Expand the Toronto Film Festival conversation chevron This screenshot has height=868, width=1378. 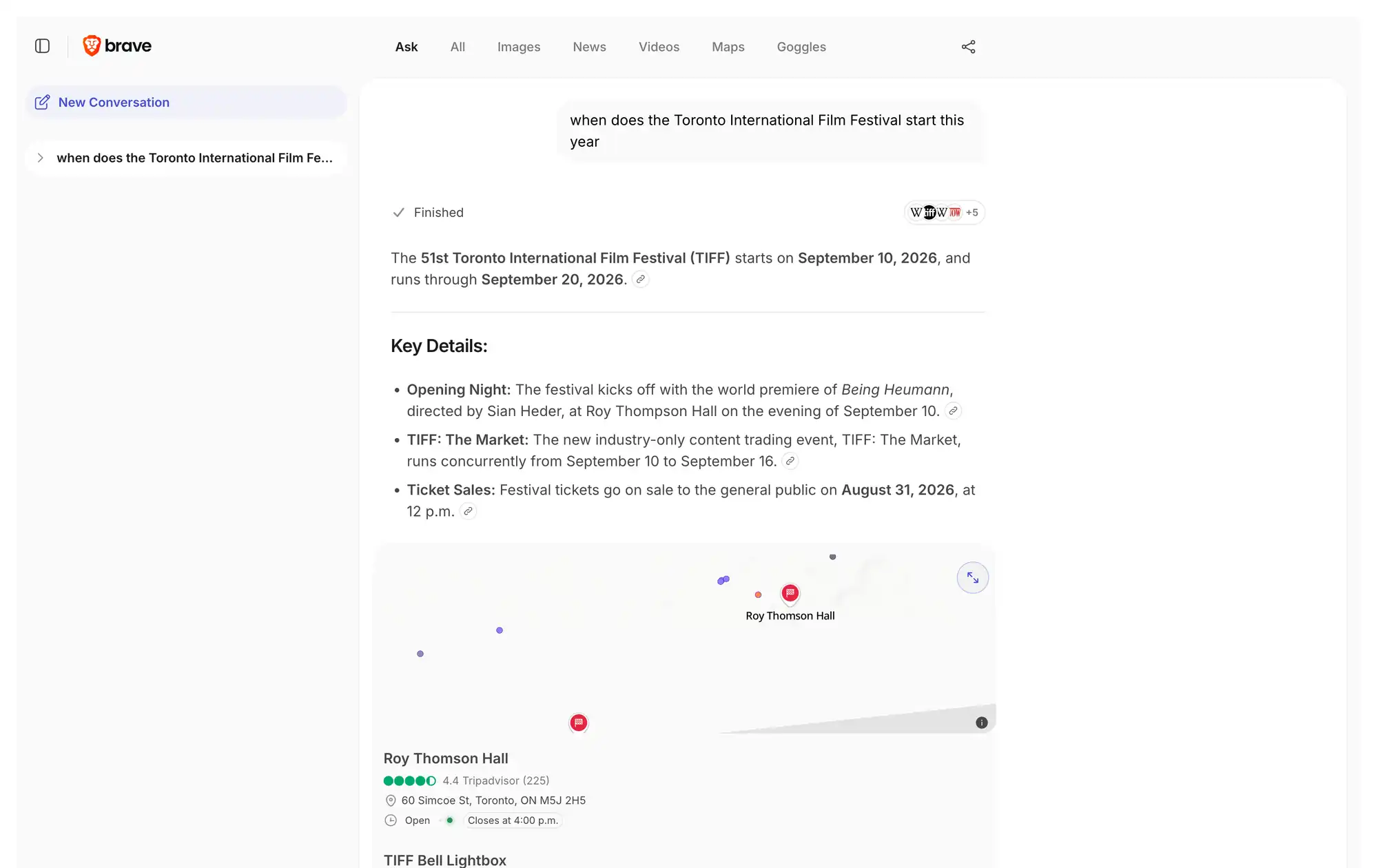(x=41, y=158)
